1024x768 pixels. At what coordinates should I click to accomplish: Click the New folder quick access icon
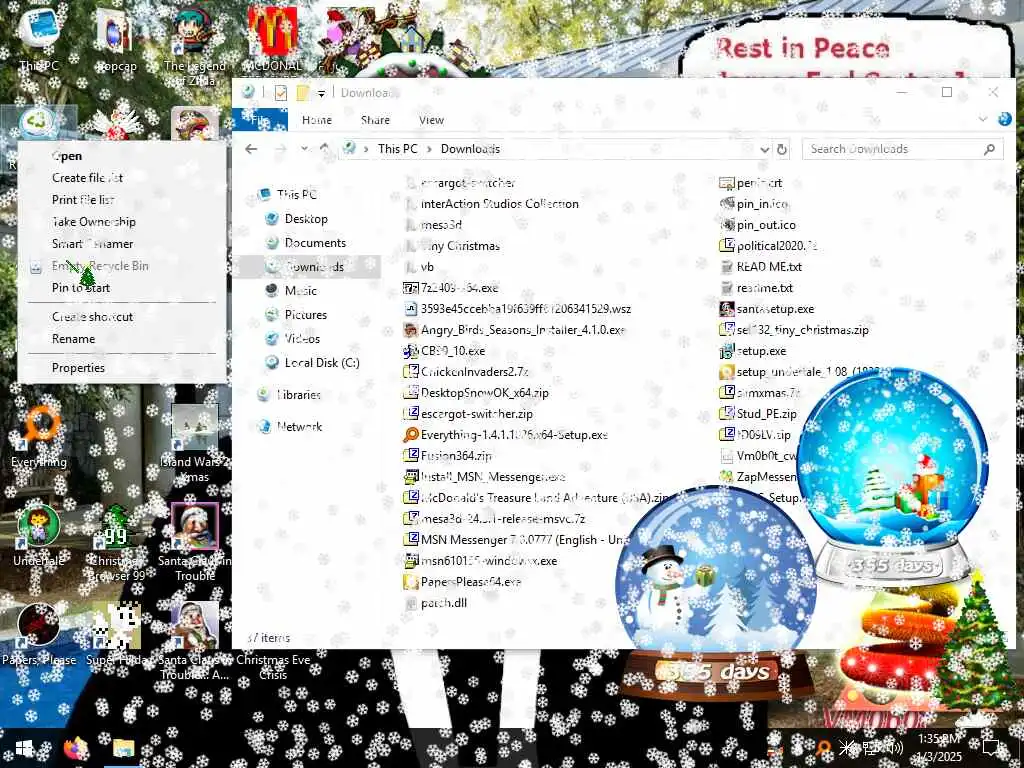(x=302, y=93)
